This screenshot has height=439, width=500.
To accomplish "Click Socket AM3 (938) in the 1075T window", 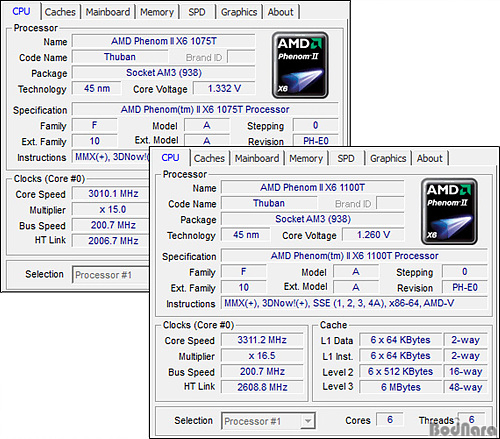I will tap(164, 73).
